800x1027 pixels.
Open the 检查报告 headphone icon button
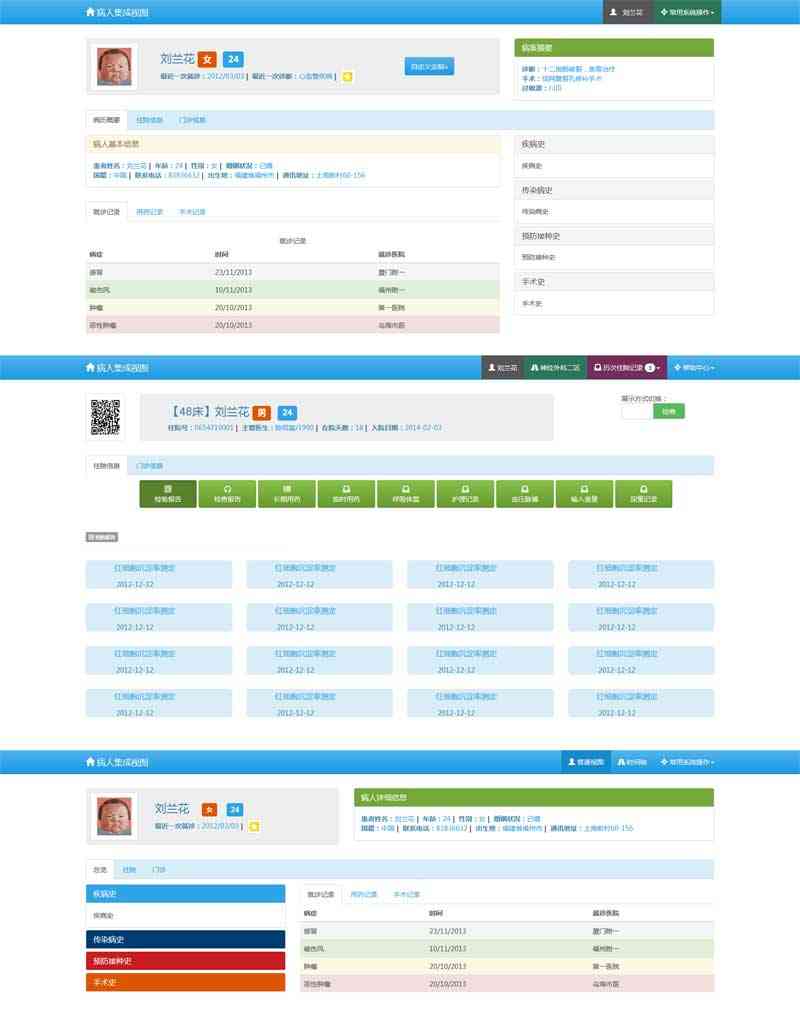(227, 494)
